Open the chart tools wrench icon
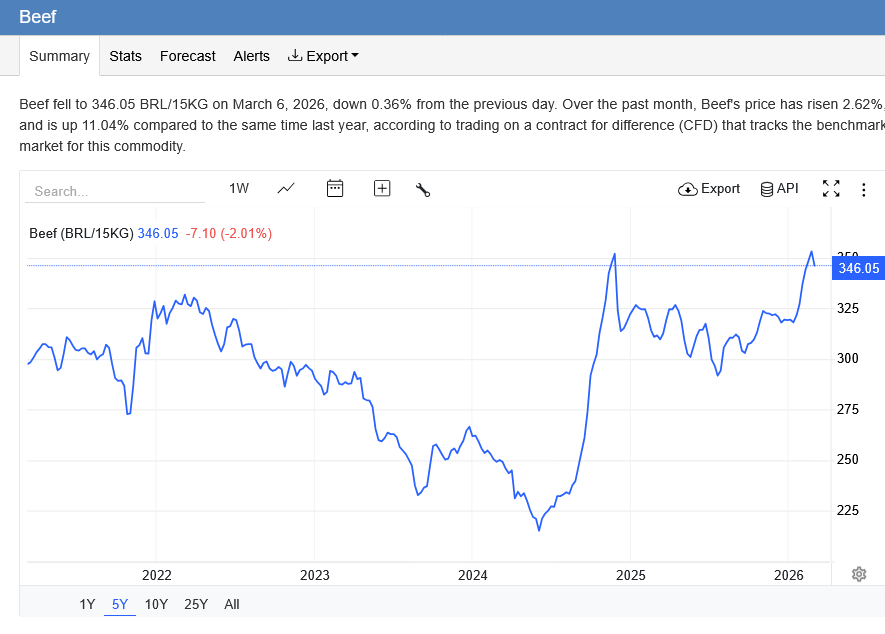This screenshot has width=885, height=634. point(423,190)
